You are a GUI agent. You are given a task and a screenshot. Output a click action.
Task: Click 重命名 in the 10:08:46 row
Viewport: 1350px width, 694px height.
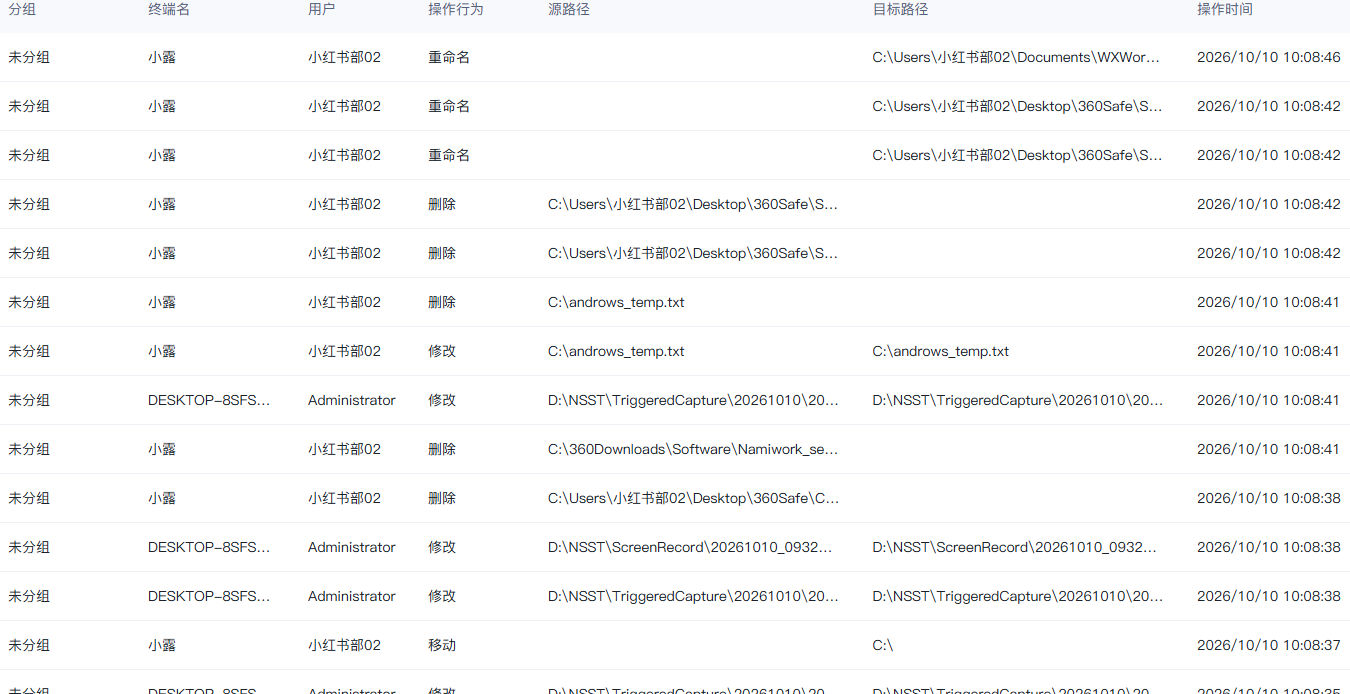[449, 57]
